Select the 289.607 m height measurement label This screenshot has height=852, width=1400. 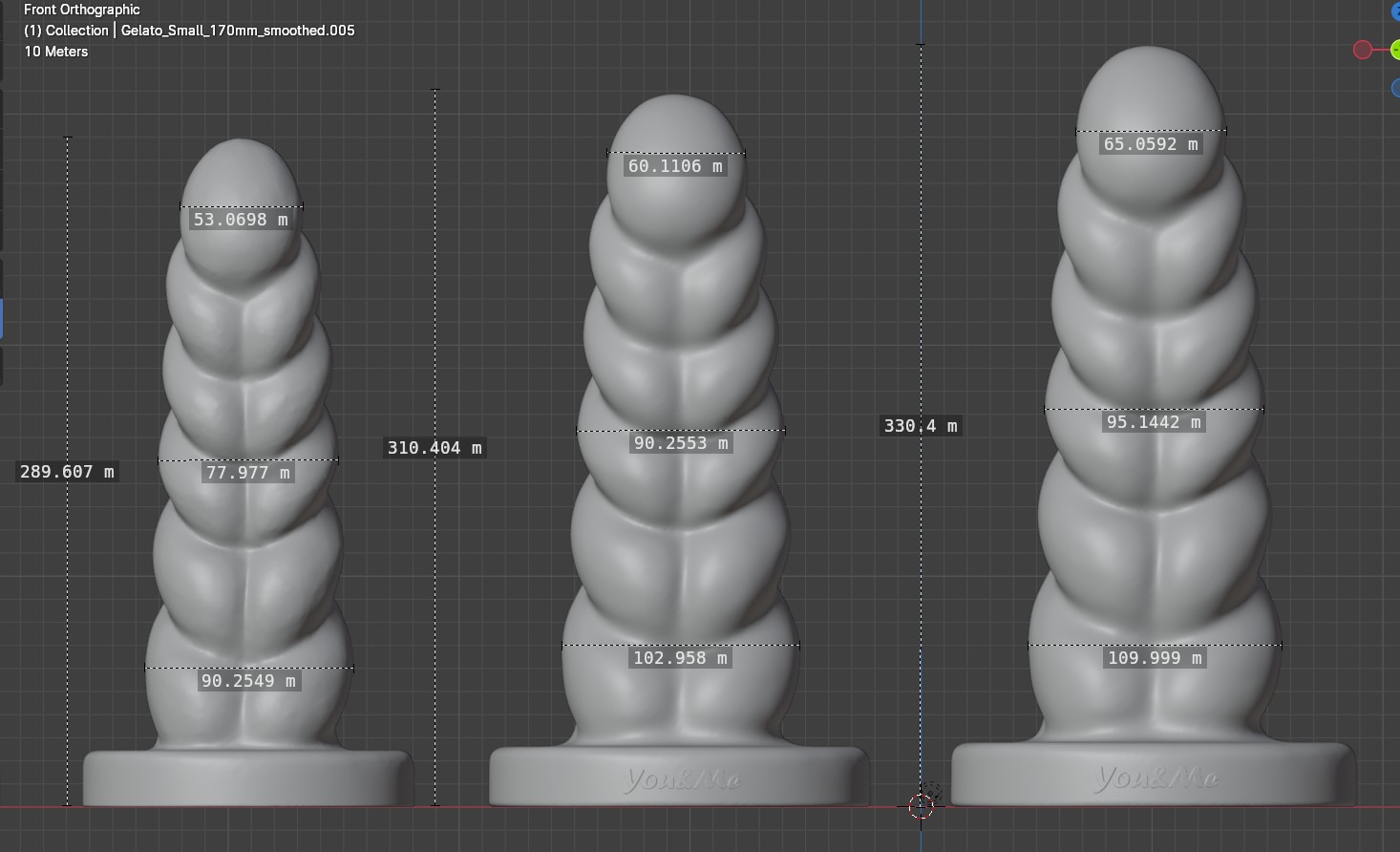67,472
